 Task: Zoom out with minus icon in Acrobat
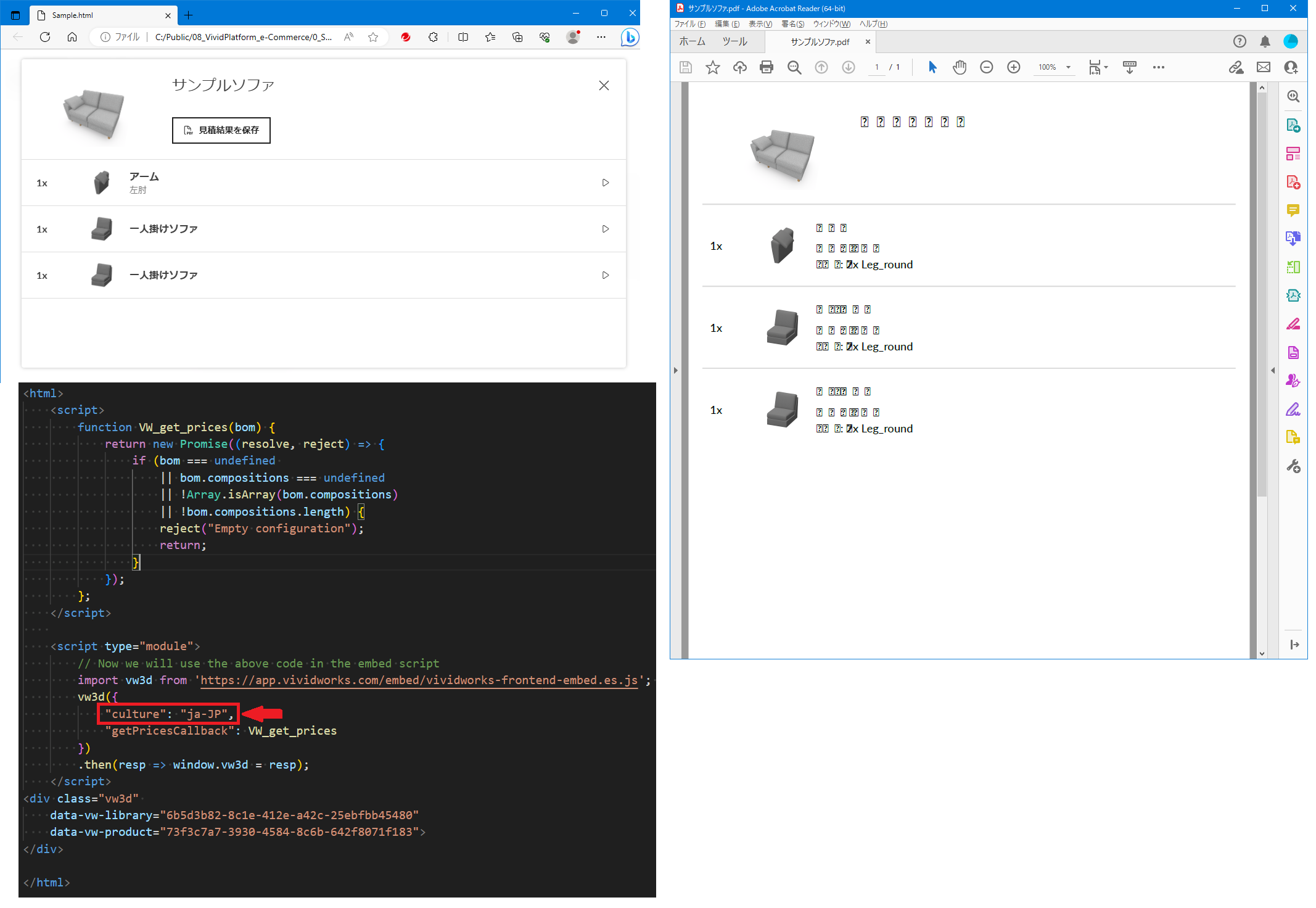[987, 67]
